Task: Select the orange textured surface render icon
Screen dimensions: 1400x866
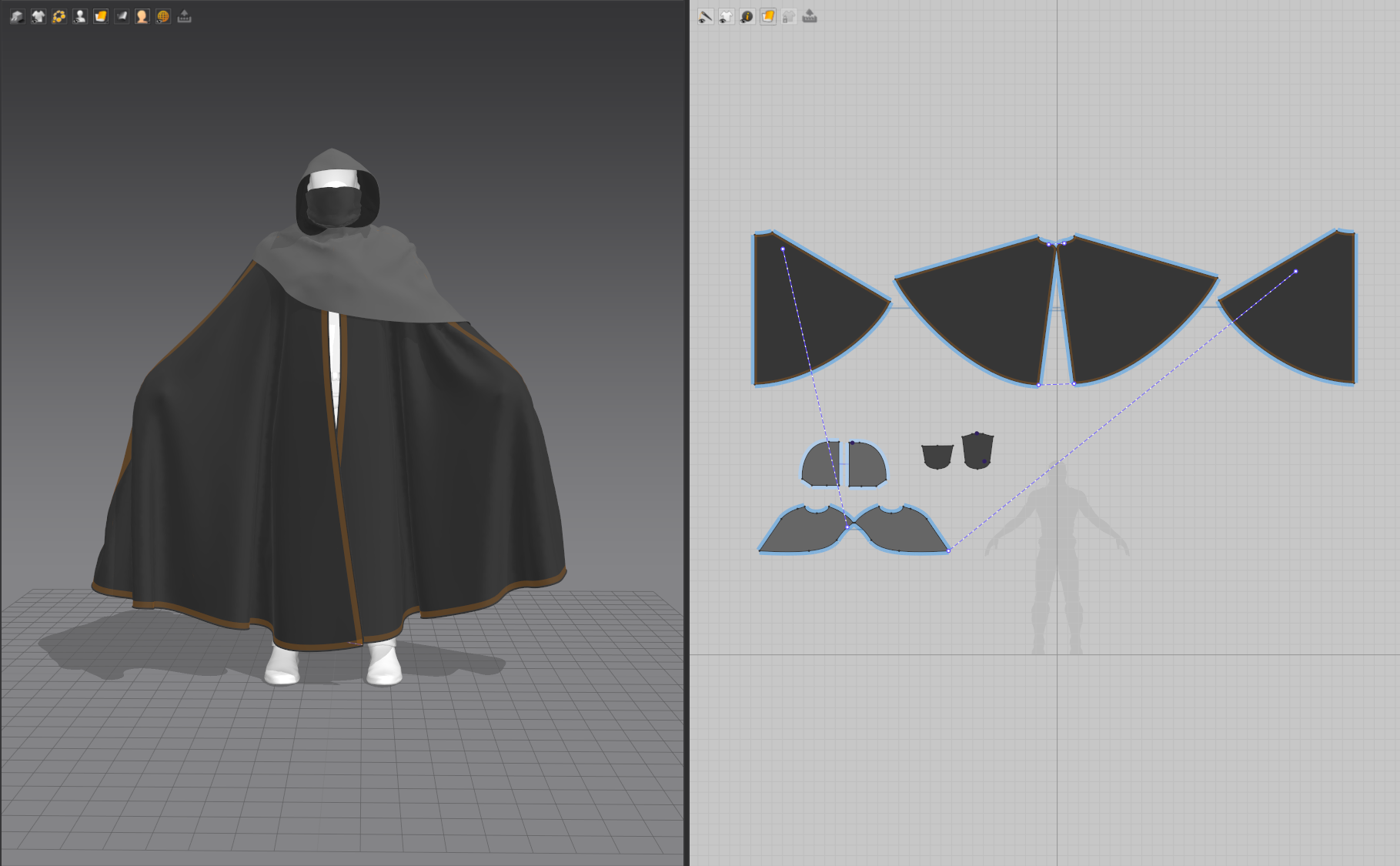Action: (100, 16)
